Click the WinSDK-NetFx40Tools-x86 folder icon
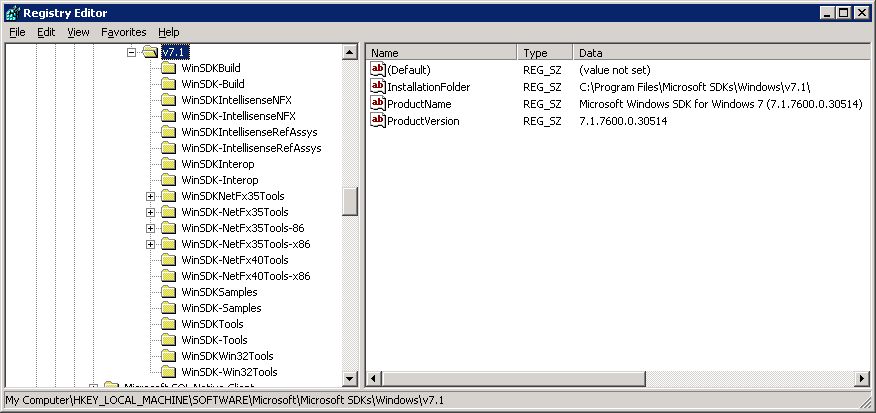 [x=168, y=276]
